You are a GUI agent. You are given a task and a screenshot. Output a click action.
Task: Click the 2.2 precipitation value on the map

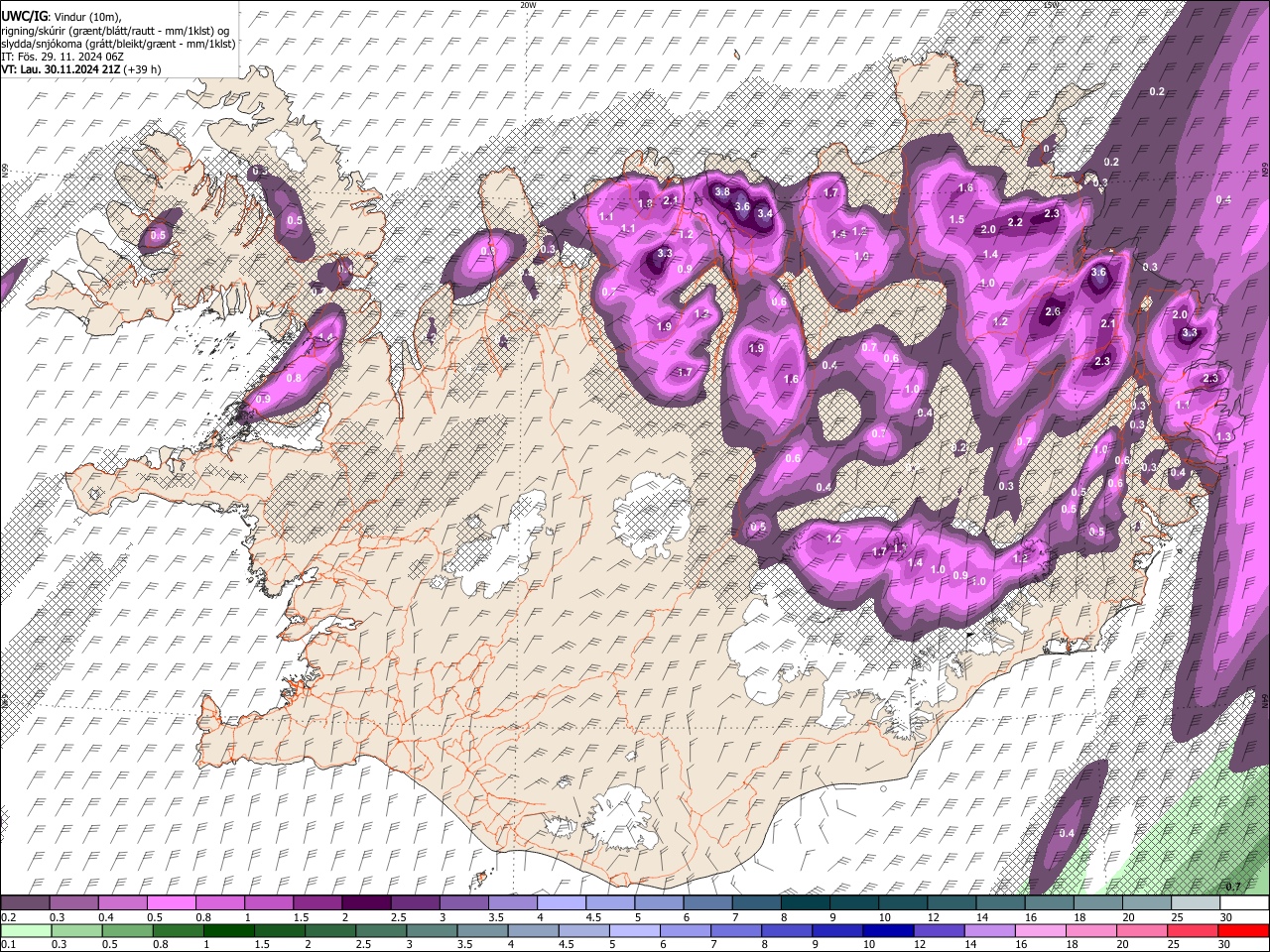pyautogui.click(x=1015, y=222)
